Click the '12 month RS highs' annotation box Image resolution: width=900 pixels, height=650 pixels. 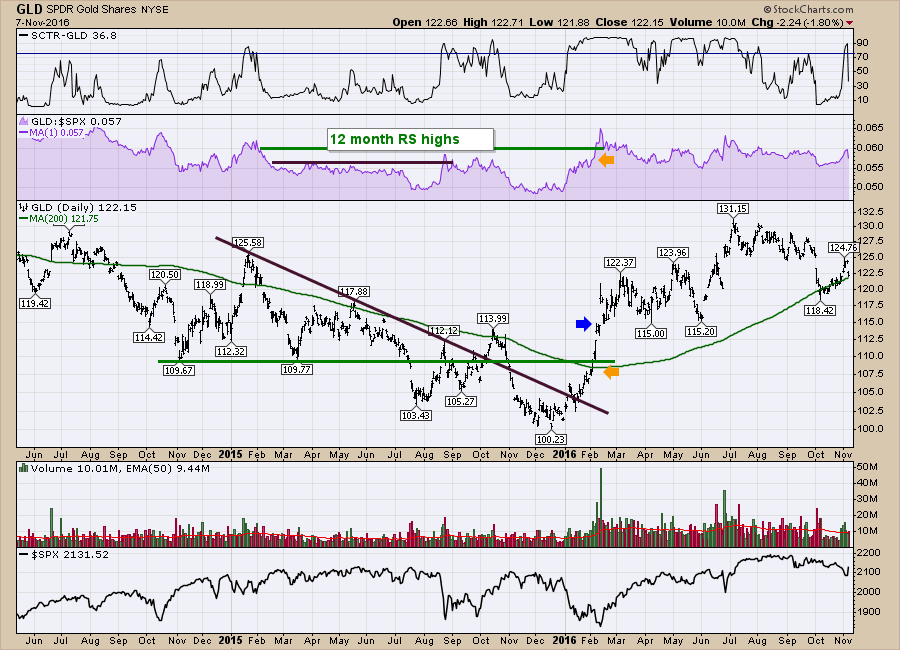pos(410,140)
